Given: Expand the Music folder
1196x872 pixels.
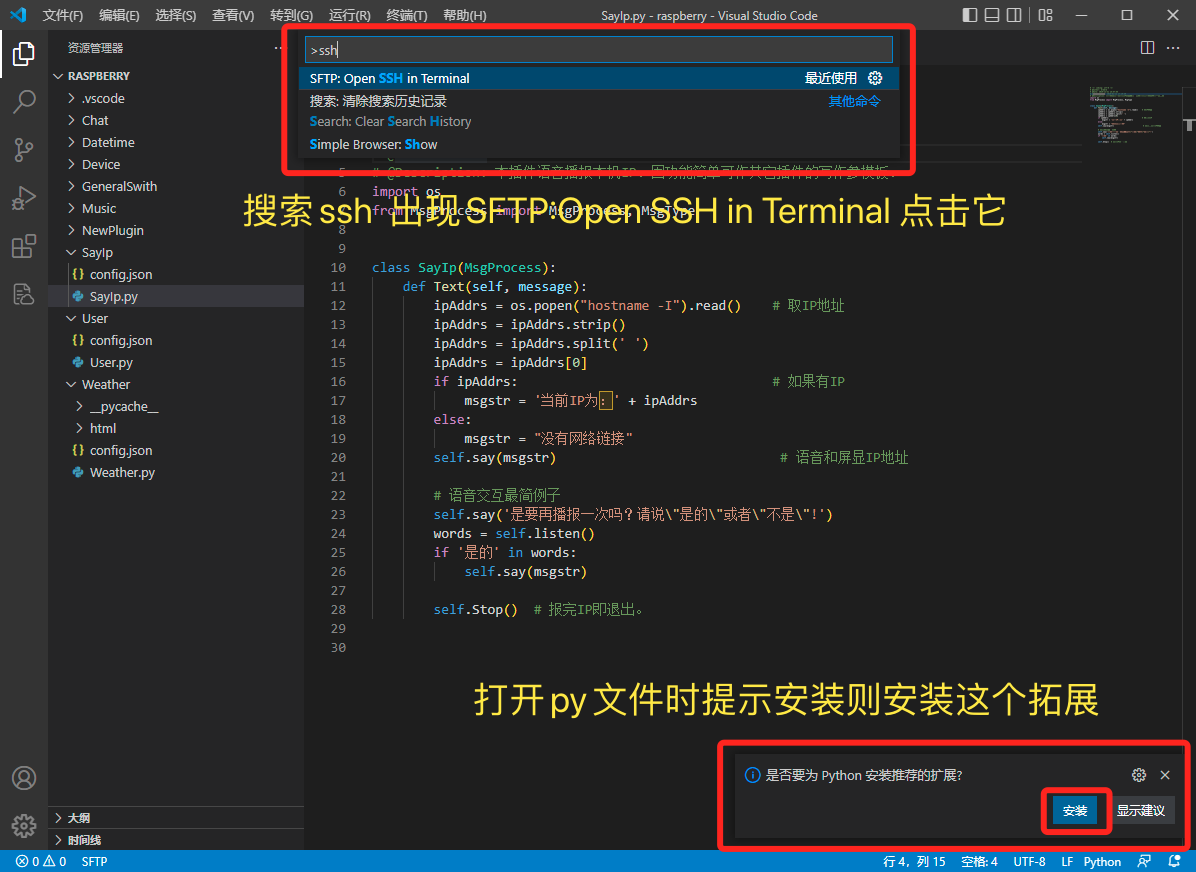Looking at the screenshot, I should tap(175, 208).
